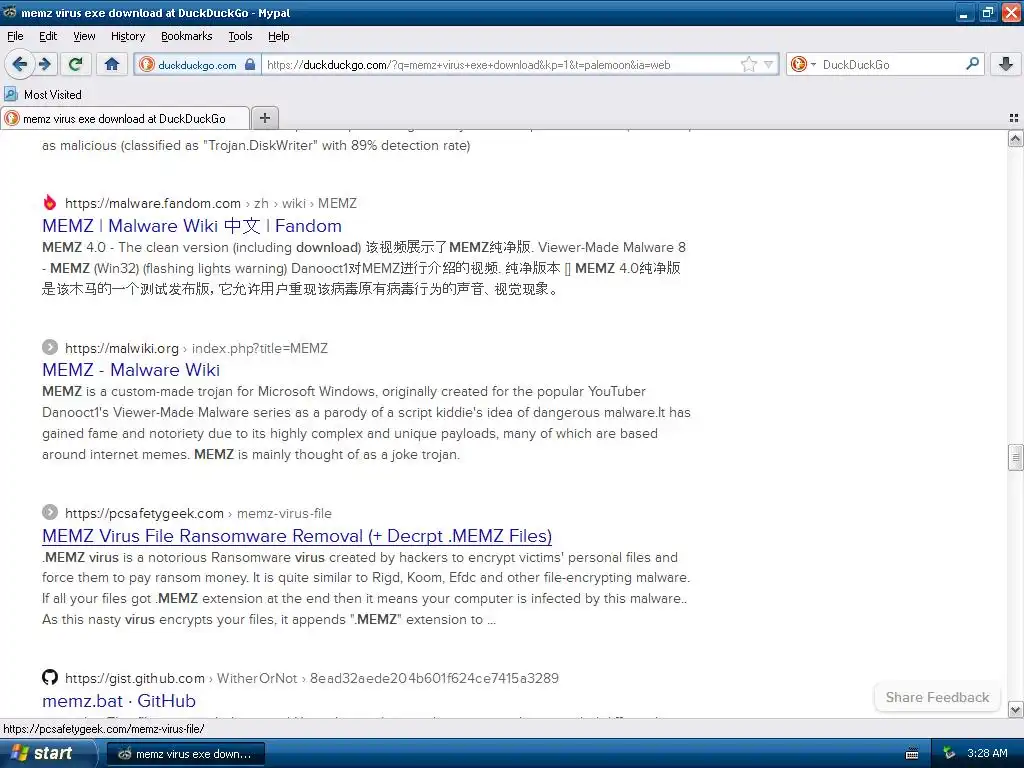Open the URL bar history dropdown arrow
1024x768 pixels.
point(769,65)
